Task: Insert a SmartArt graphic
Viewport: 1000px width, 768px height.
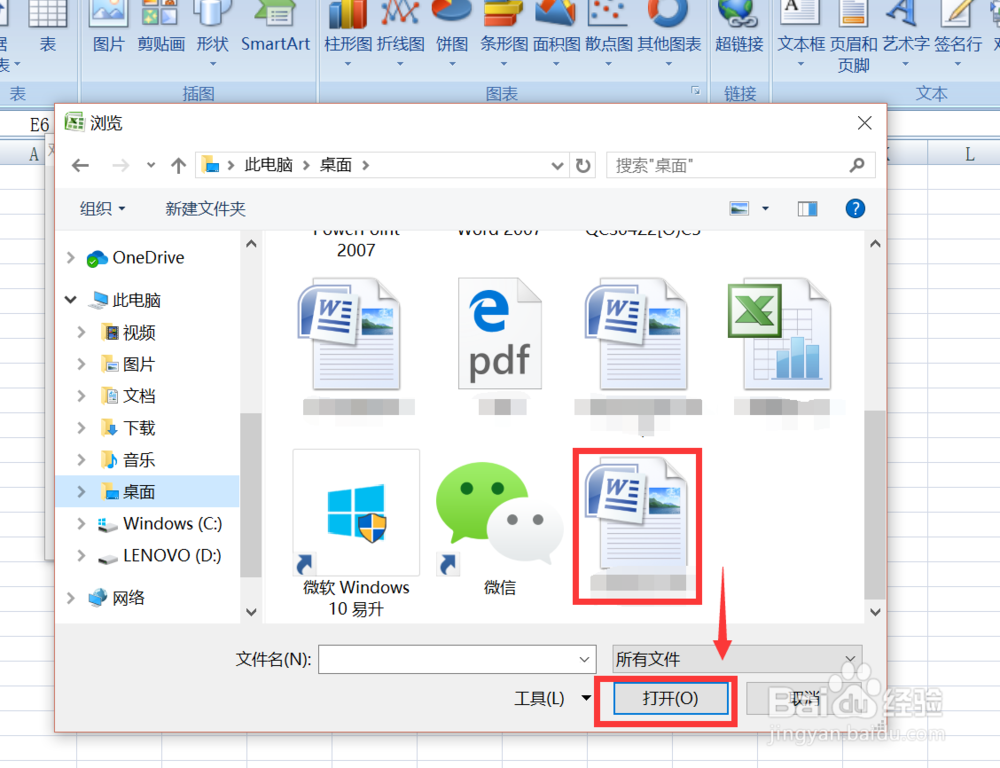Action: pos(275,27)
